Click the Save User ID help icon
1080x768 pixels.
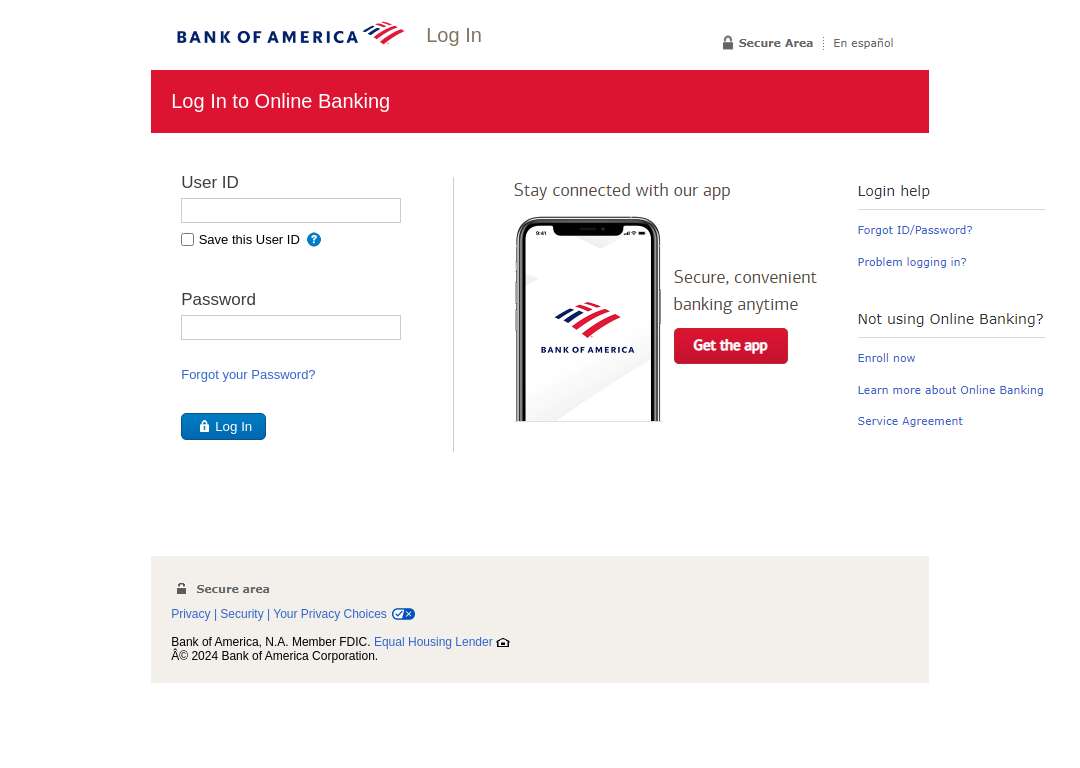coord(314,240)
